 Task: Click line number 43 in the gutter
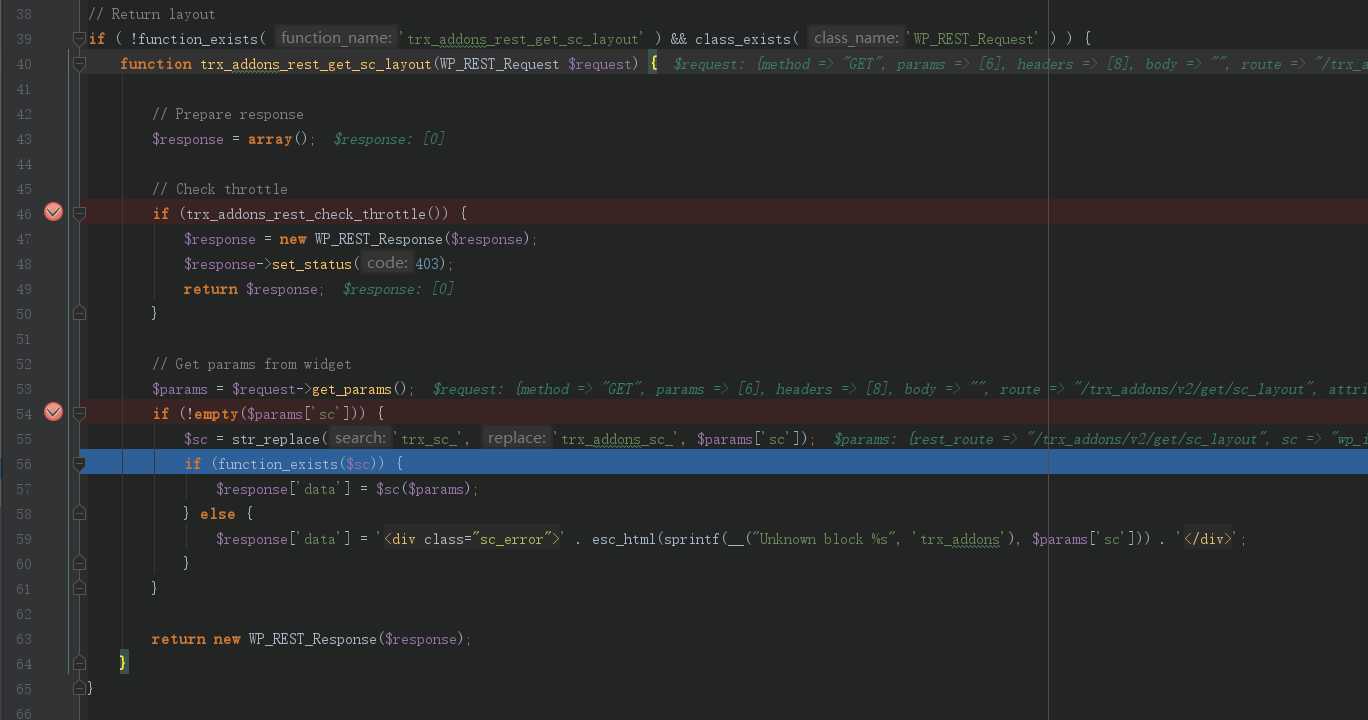24,139
